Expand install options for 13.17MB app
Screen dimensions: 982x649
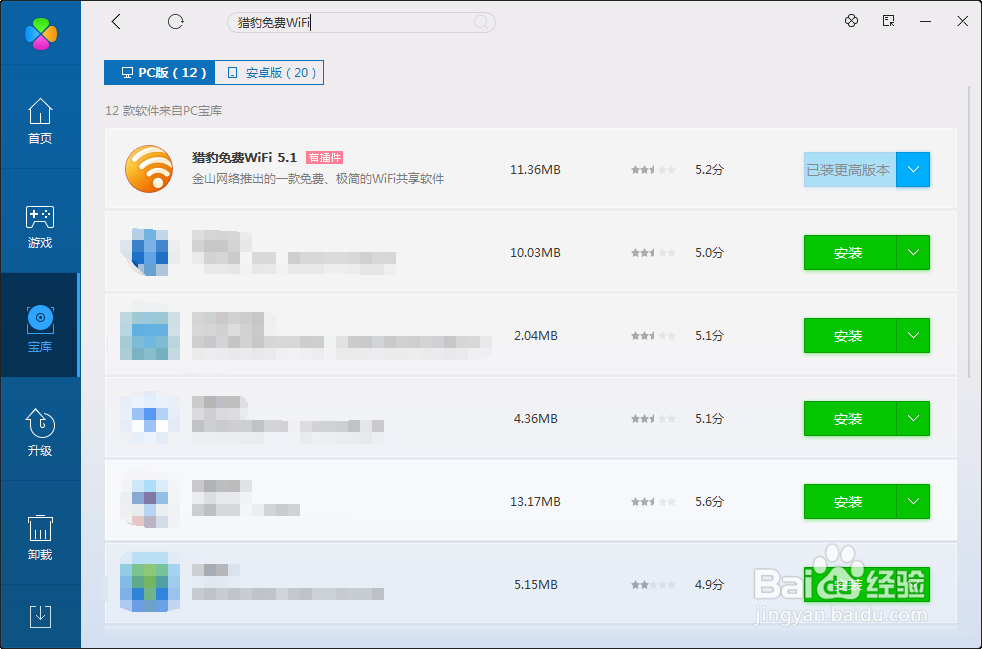click(x=913, y=501)
